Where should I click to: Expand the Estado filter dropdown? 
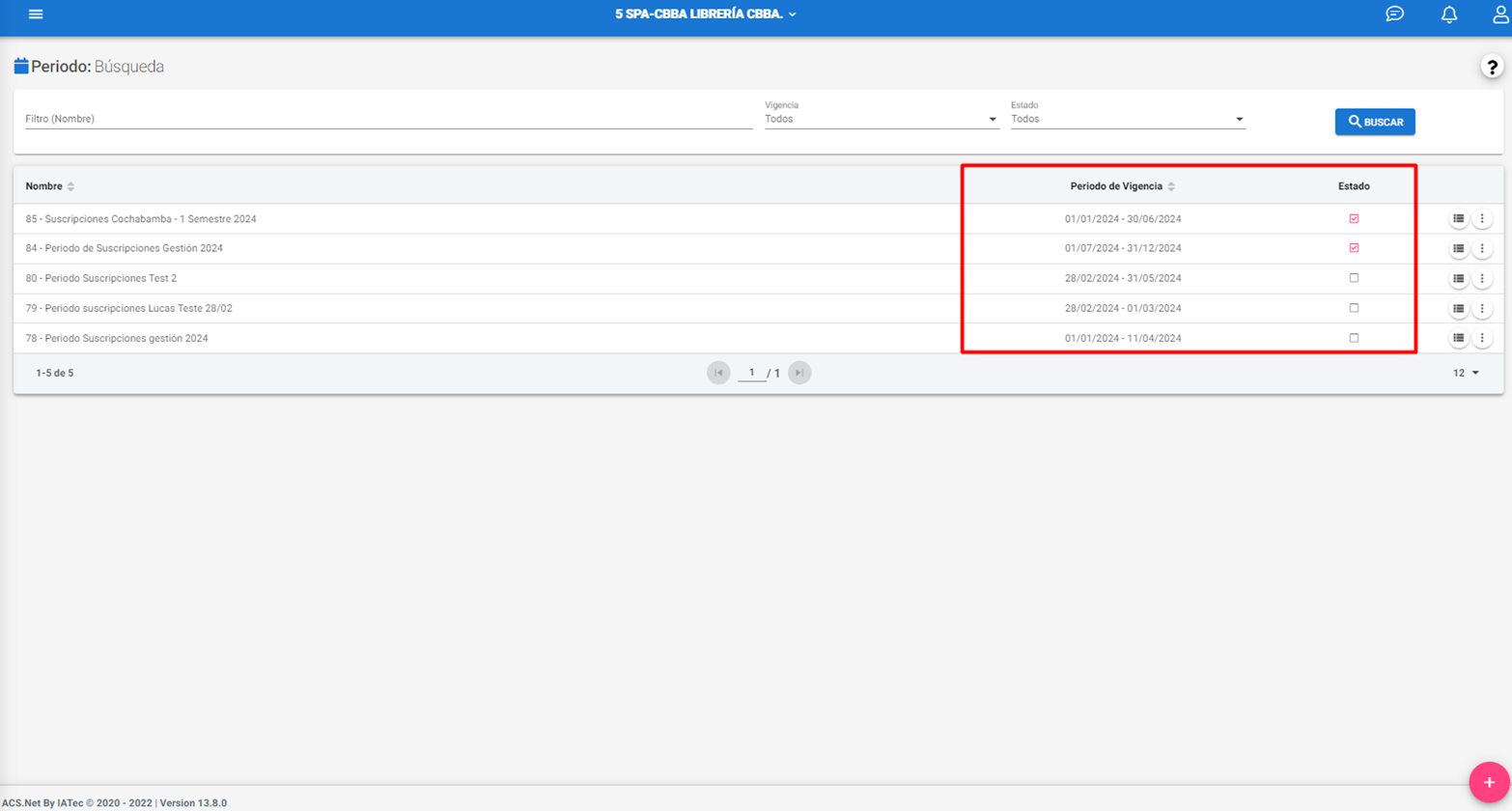(1128, 119)
